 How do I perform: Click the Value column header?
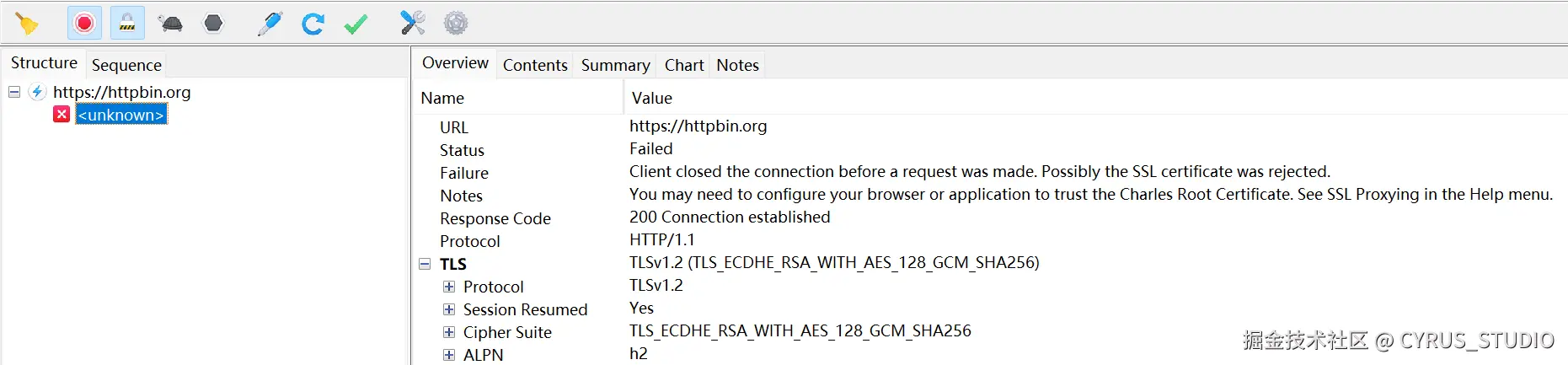click(x=651, y=98)
